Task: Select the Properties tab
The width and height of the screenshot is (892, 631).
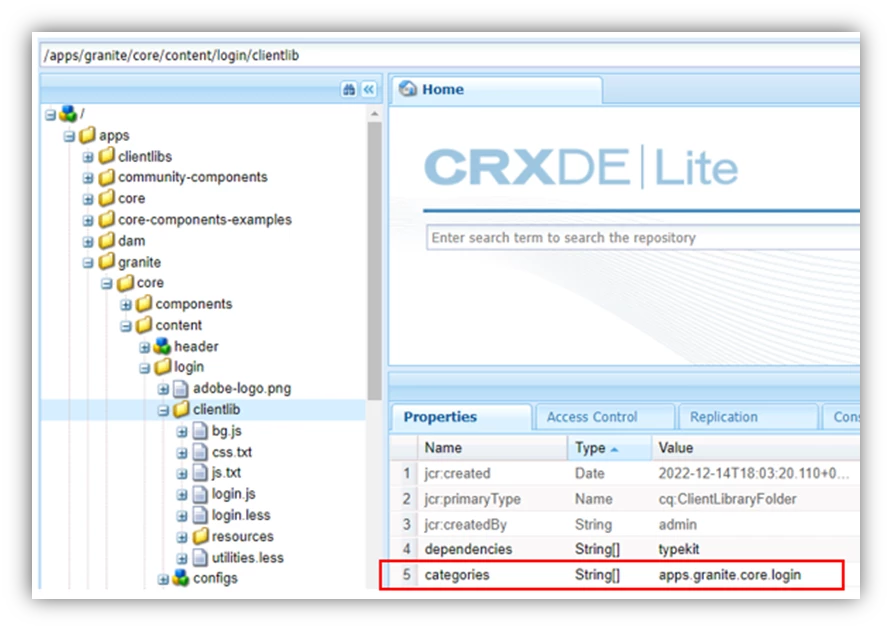Action: point(461,417)
